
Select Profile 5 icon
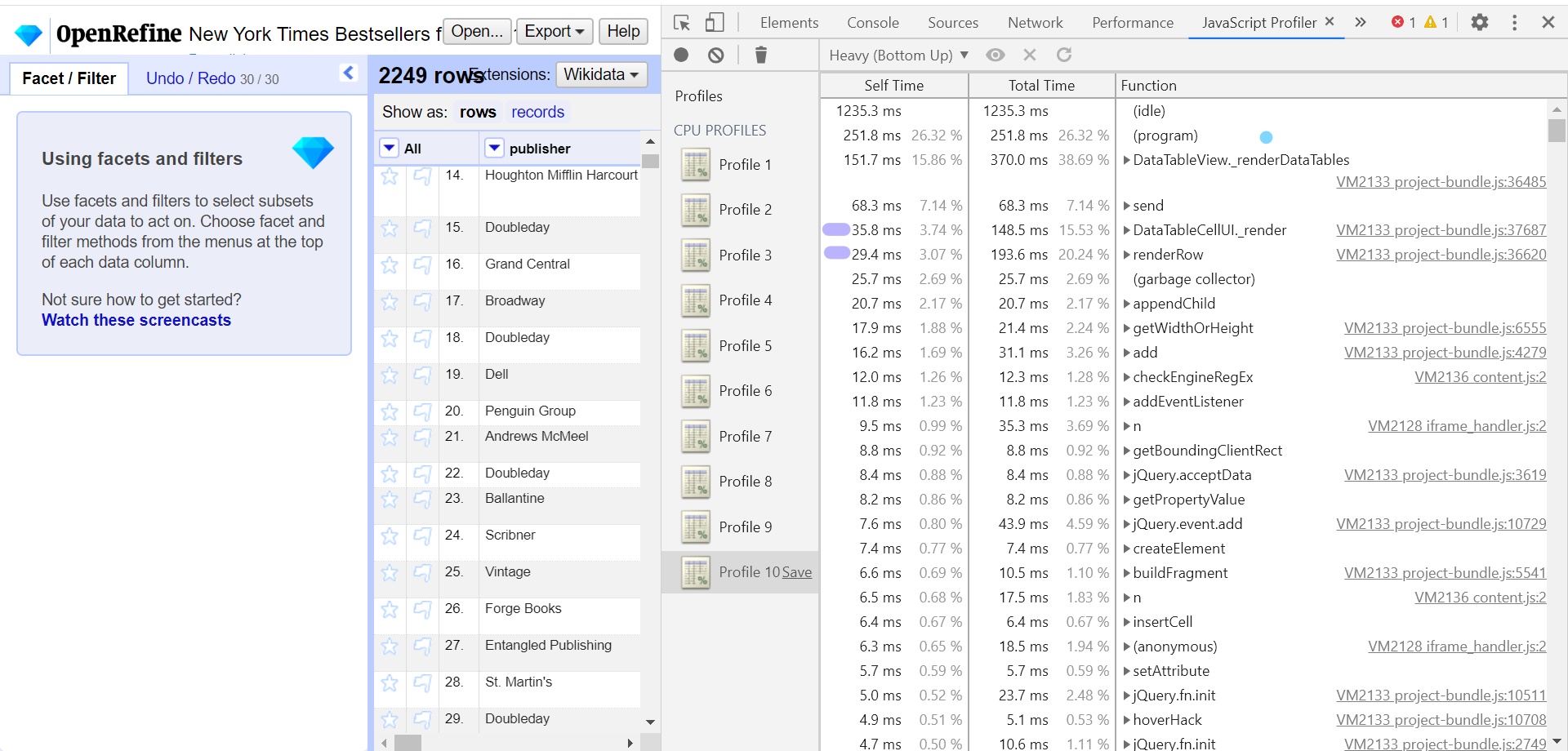coord(696,346)
